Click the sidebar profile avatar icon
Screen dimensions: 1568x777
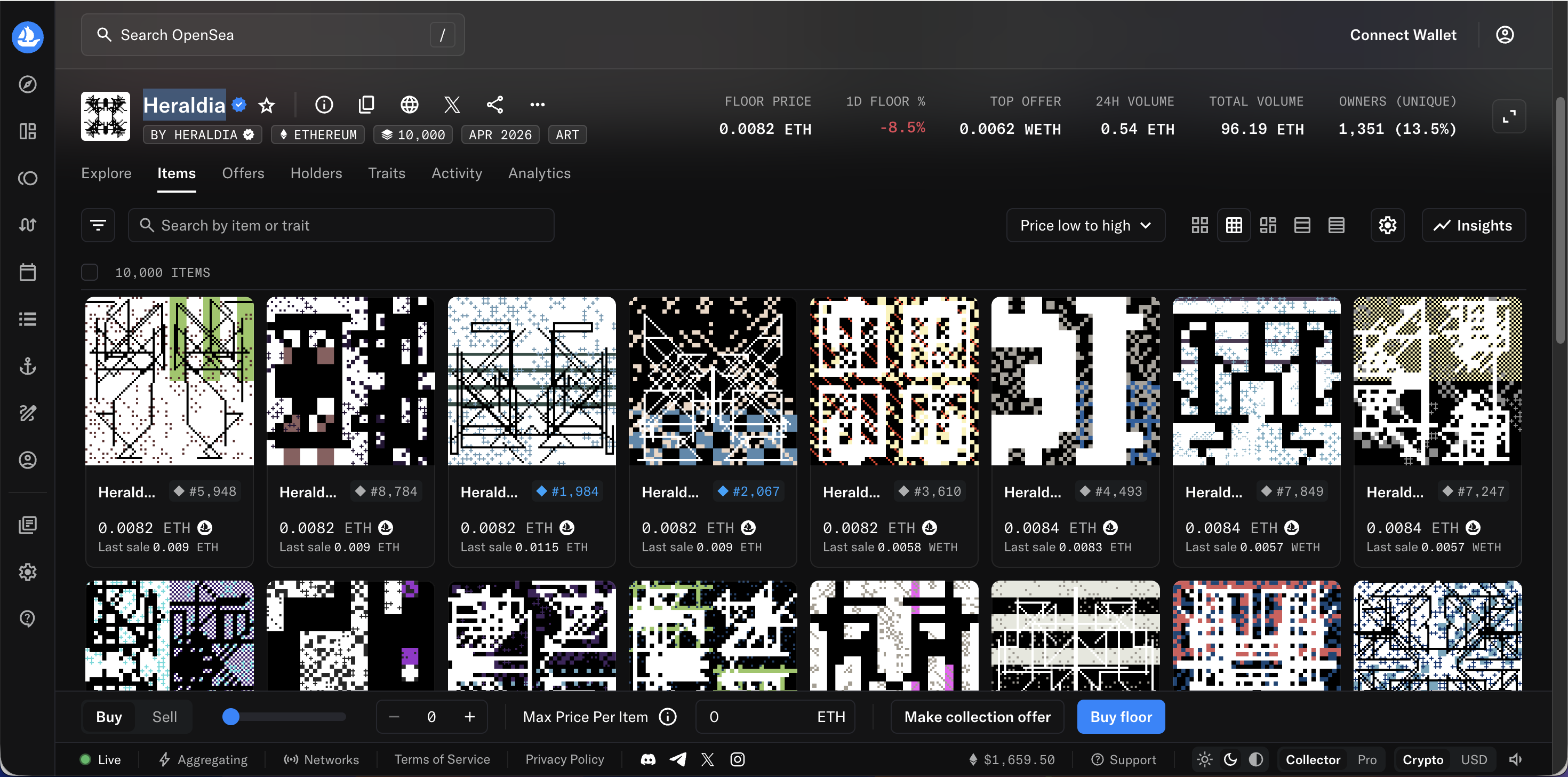[x=27, y=460]
